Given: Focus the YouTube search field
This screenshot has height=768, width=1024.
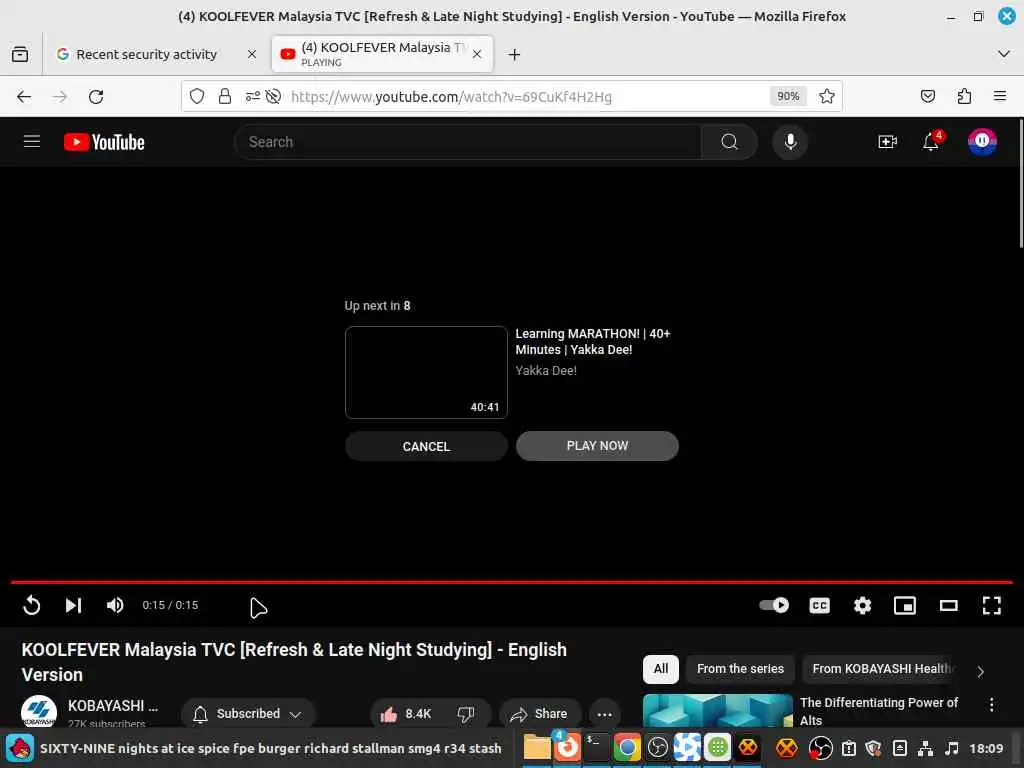Looking at the screenshot, I should [467, 142].
